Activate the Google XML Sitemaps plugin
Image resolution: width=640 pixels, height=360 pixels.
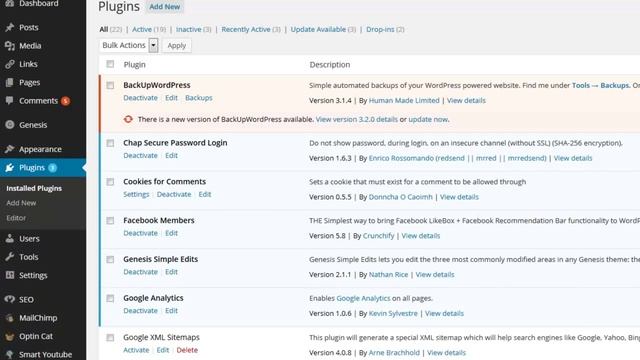tap(136, 350)
